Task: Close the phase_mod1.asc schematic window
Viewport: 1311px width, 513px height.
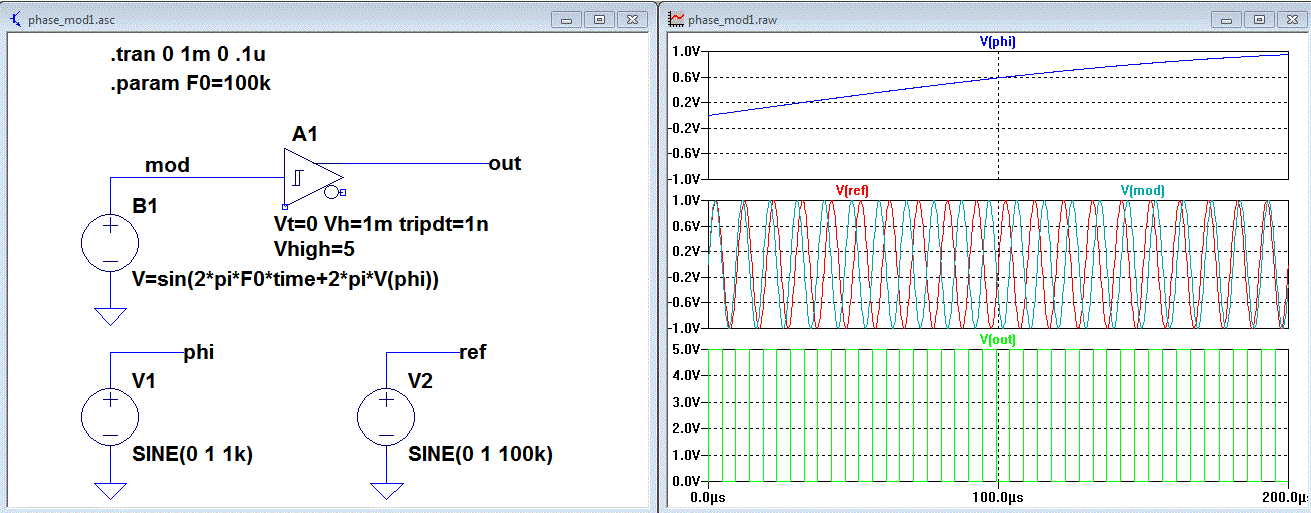Action: [x=632, y=19]
